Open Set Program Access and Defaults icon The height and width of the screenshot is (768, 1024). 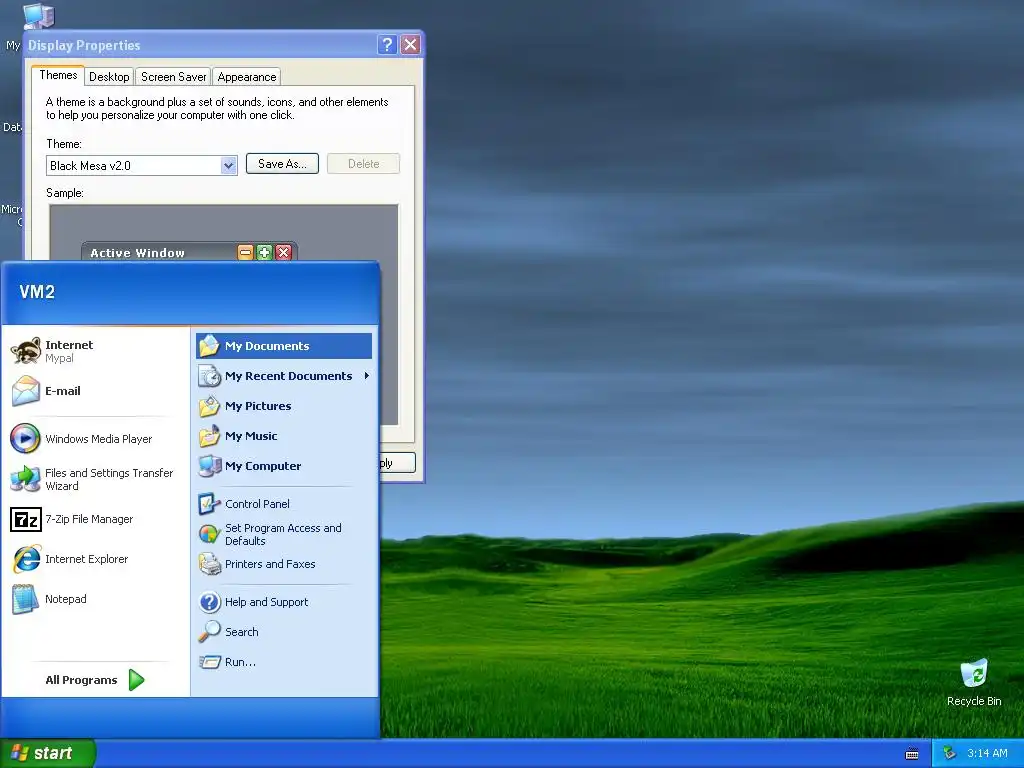click(x=210, y=534)
